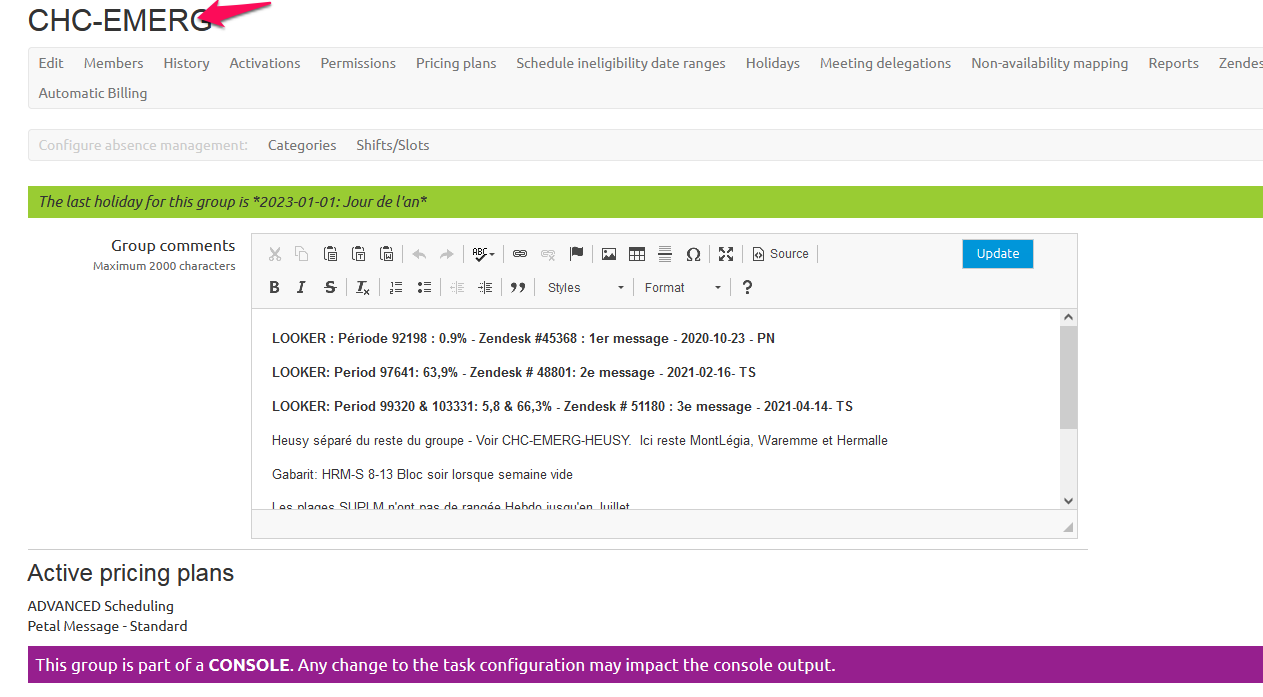
Task: Insert a numbered list
Action: click(396, 288)
